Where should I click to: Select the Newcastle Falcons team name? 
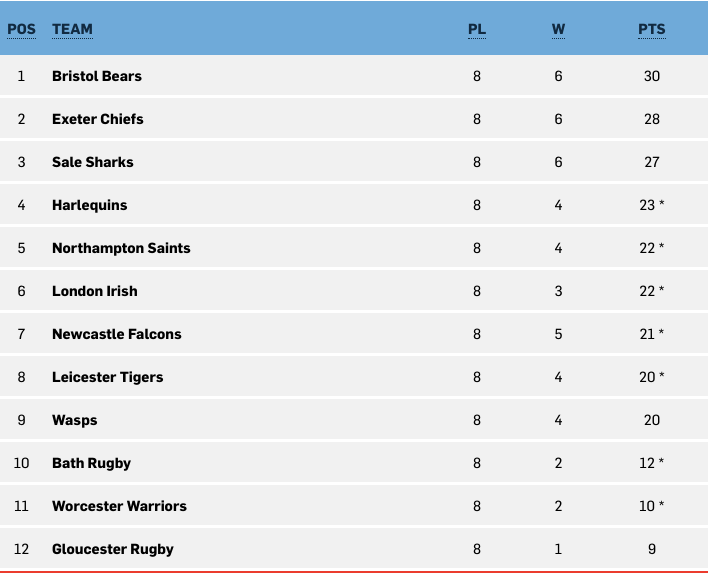click(116, 334)
